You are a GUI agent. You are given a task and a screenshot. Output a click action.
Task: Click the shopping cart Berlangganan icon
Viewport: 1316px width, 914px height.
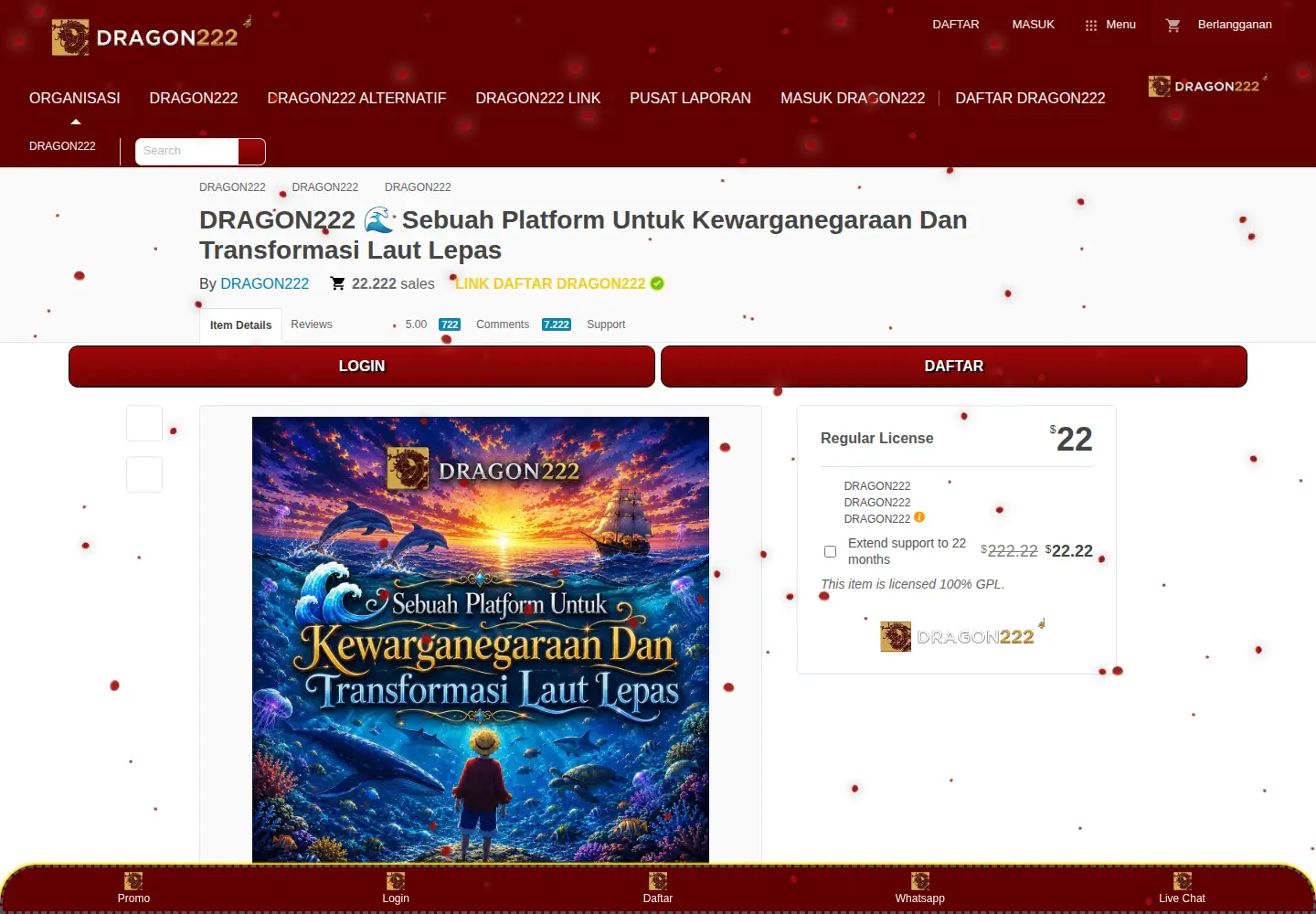click(x=1173, y=26)
